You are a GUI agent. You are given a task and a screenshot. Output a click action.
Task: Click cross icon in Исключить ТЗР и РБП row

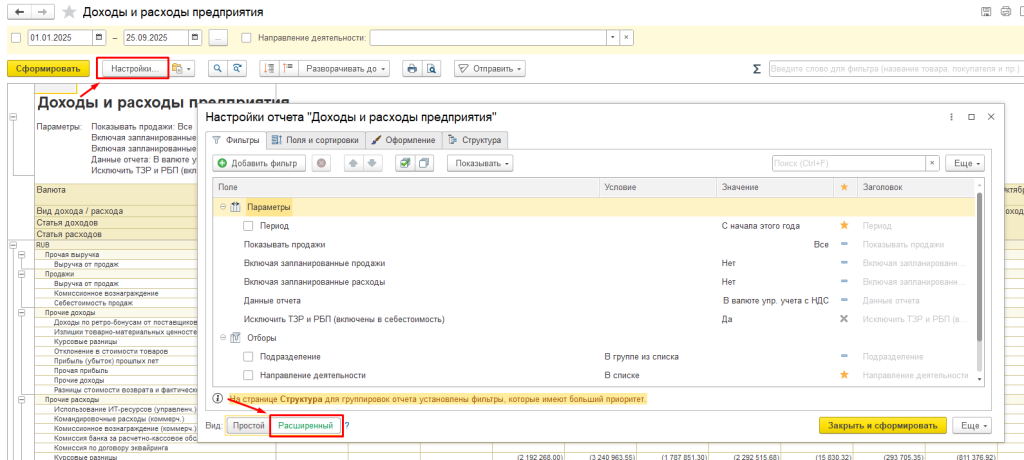click(844, 319)
